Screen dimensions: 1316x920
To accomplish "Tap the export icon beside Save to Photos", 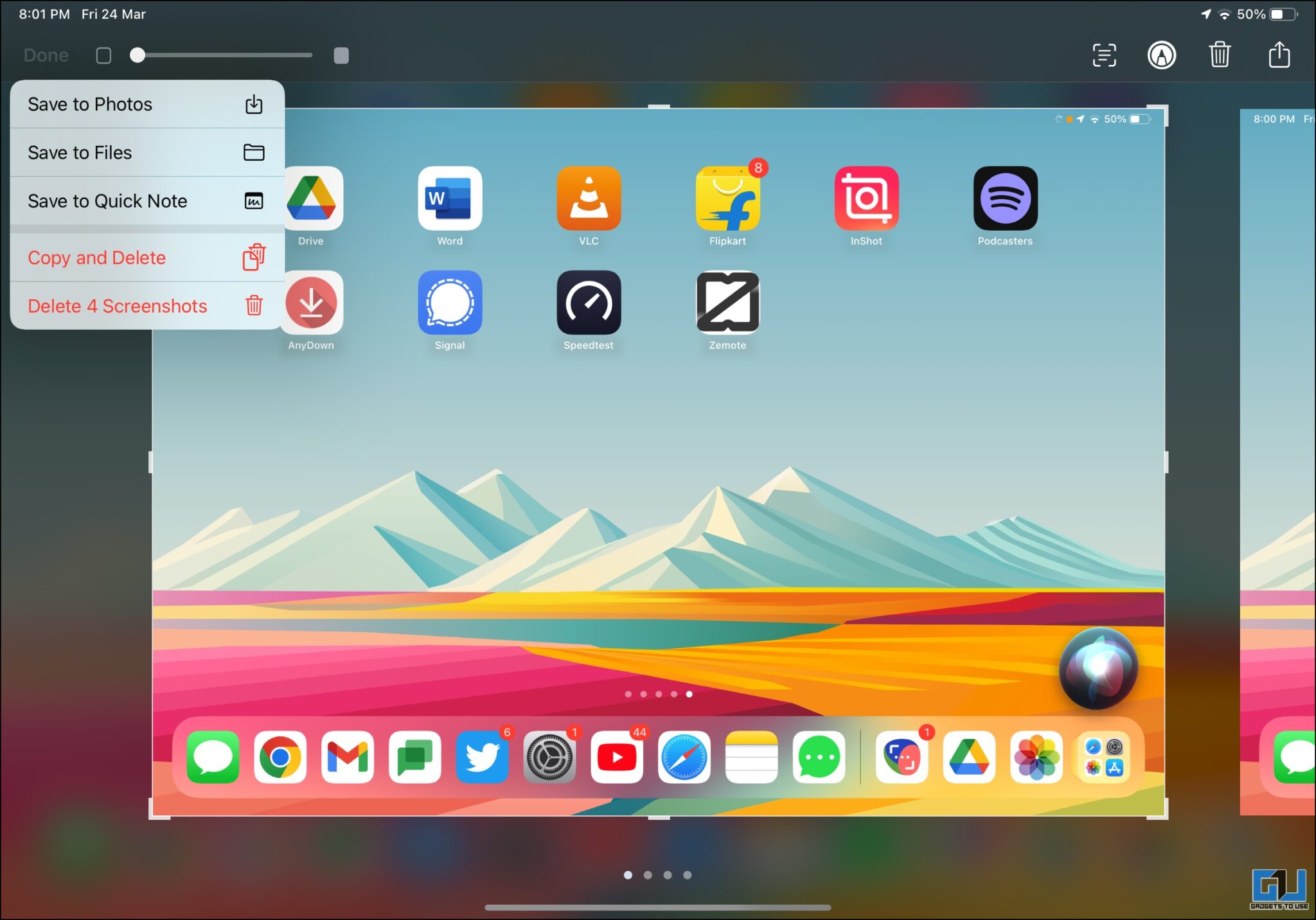I will pos(254,104).
